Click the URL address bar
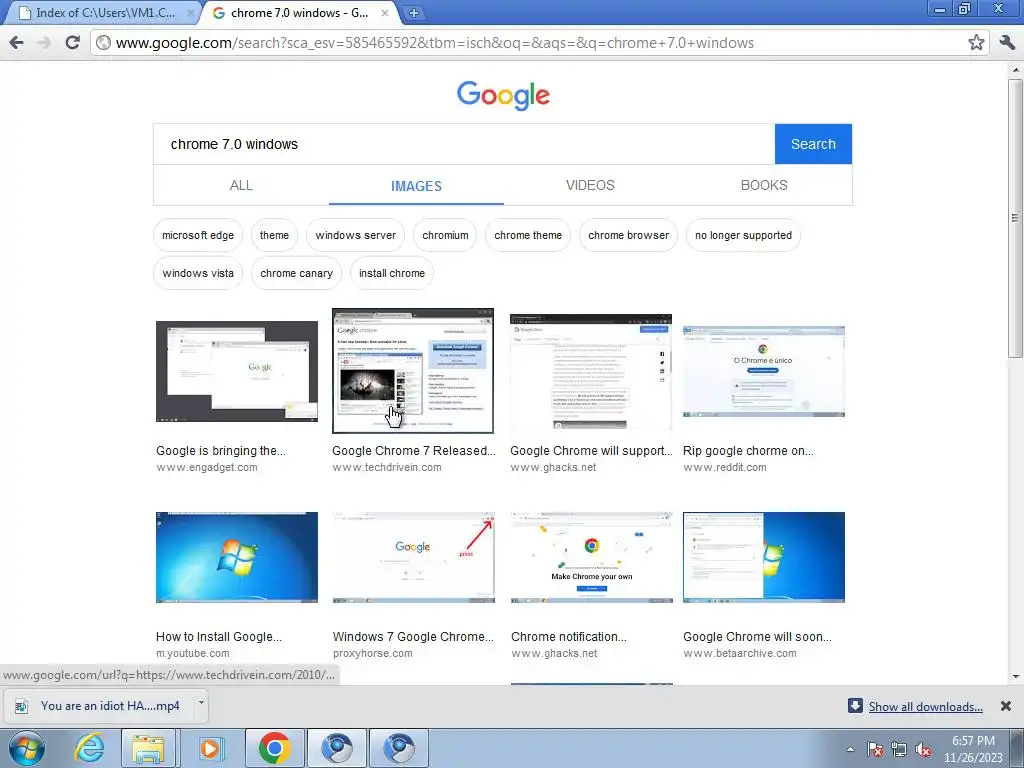The image size is (1024, 768). coord(539,43)
